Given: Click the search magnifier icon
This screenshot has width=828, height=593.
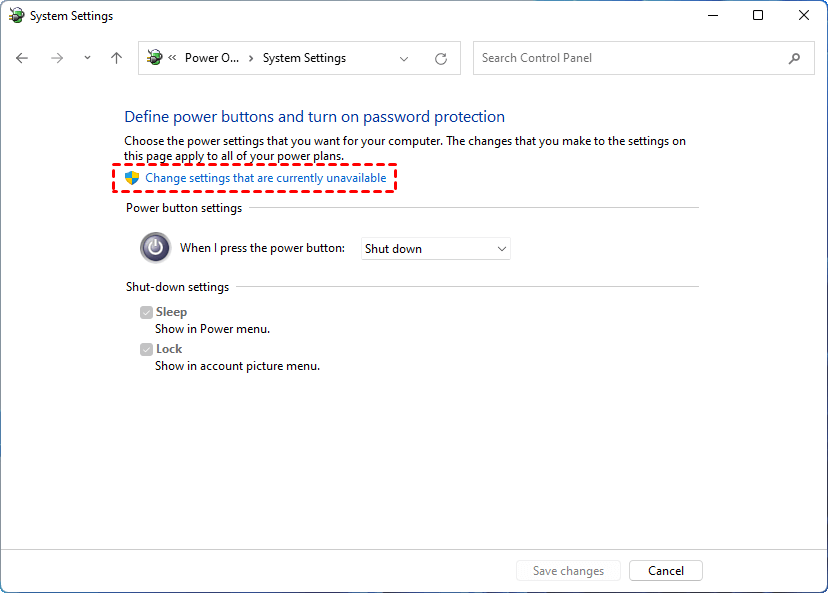Looking at the screenshot, I should tap(794, 58).
